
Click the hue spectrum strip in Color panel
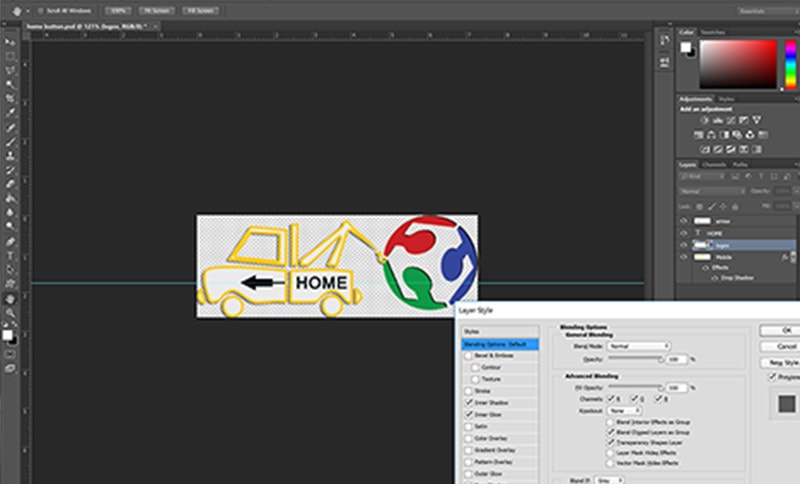pyautogui.click(x=790, y=64)
